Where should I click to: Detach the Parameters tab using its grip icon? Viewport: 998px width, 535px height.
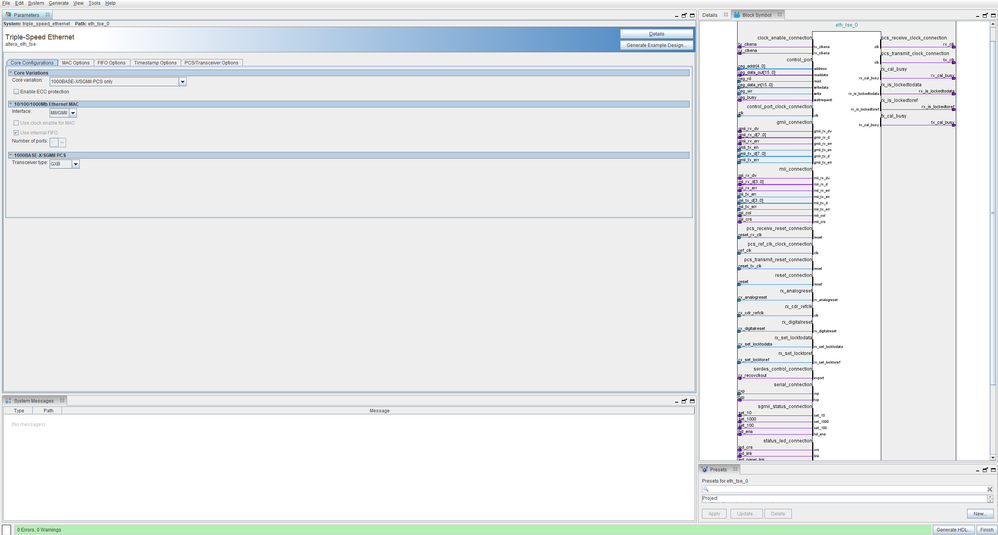tap(47, 15)
